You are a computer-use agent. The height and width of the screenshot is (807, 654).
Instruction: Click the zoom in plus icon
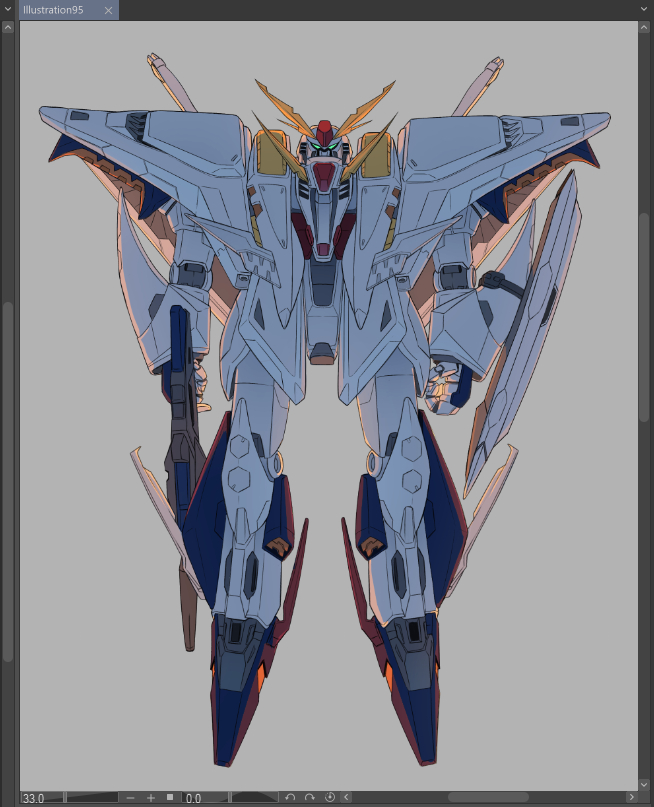151,798
